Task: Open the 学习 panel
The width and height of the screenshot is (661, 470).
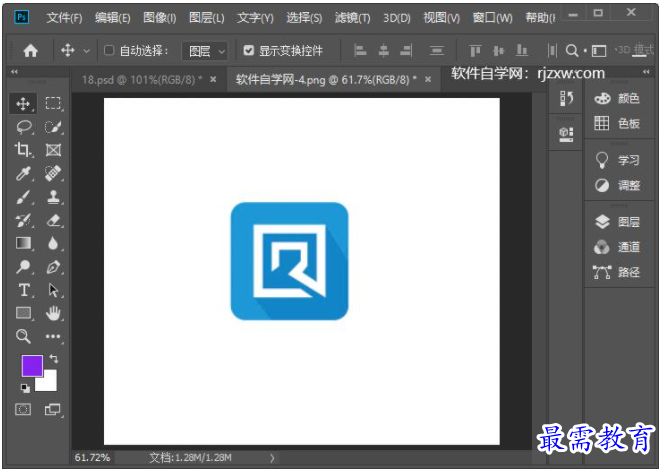Action: 617,160
